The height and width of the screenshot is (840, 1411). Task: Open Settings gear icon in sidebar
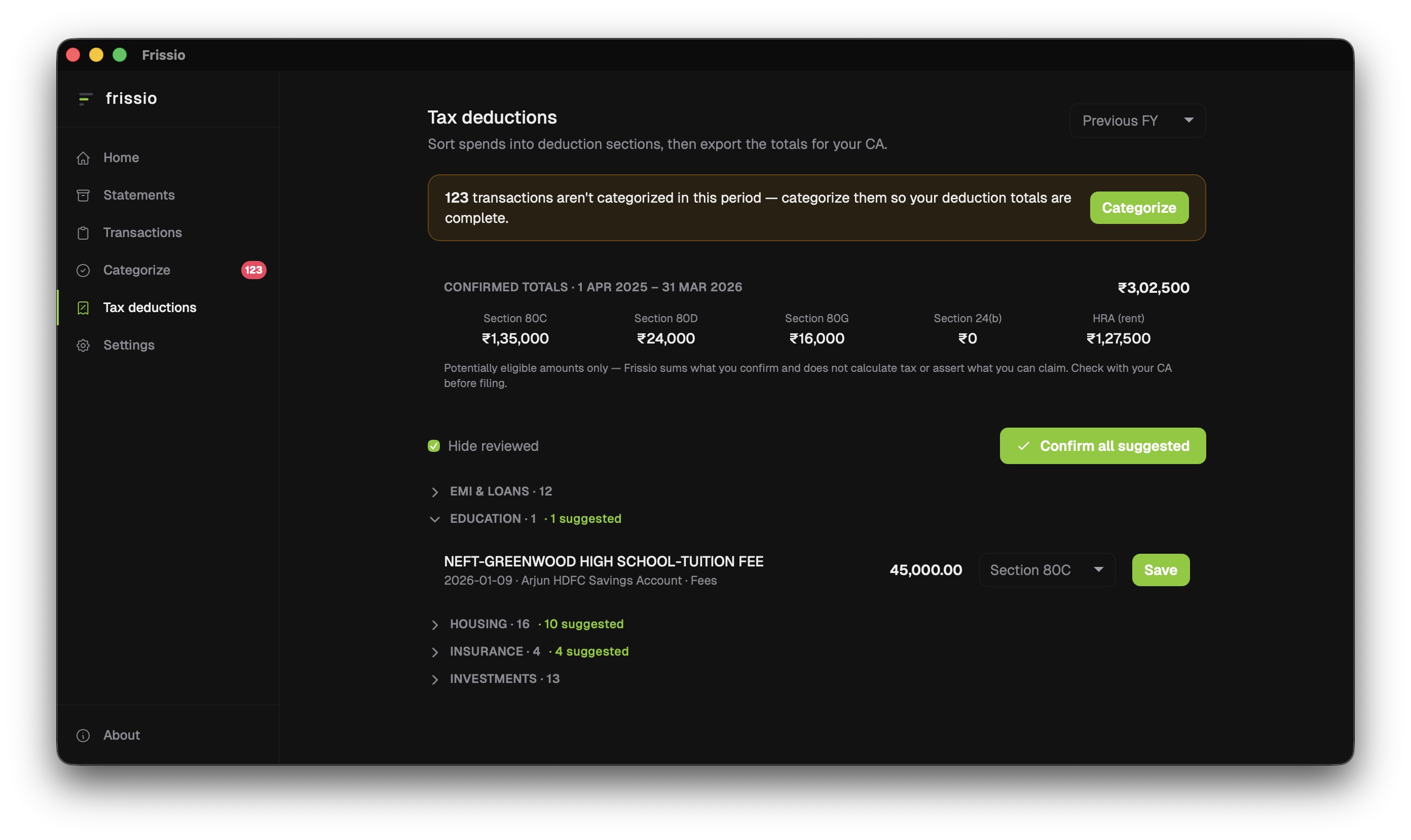pyautogui.click(x=83, y=346)
